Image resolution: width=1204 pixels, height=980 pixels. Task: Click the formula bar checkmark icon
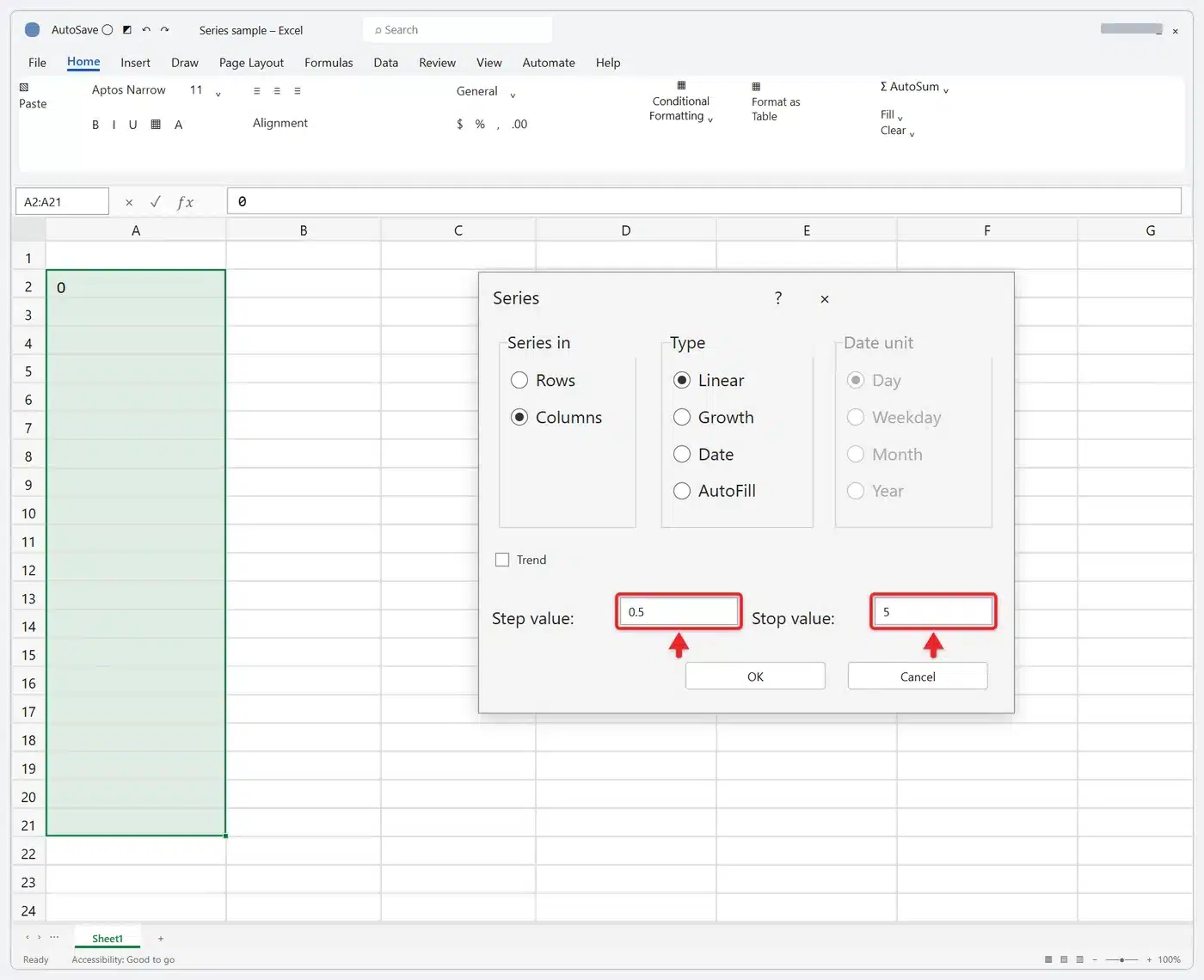(x=156, y=202)
